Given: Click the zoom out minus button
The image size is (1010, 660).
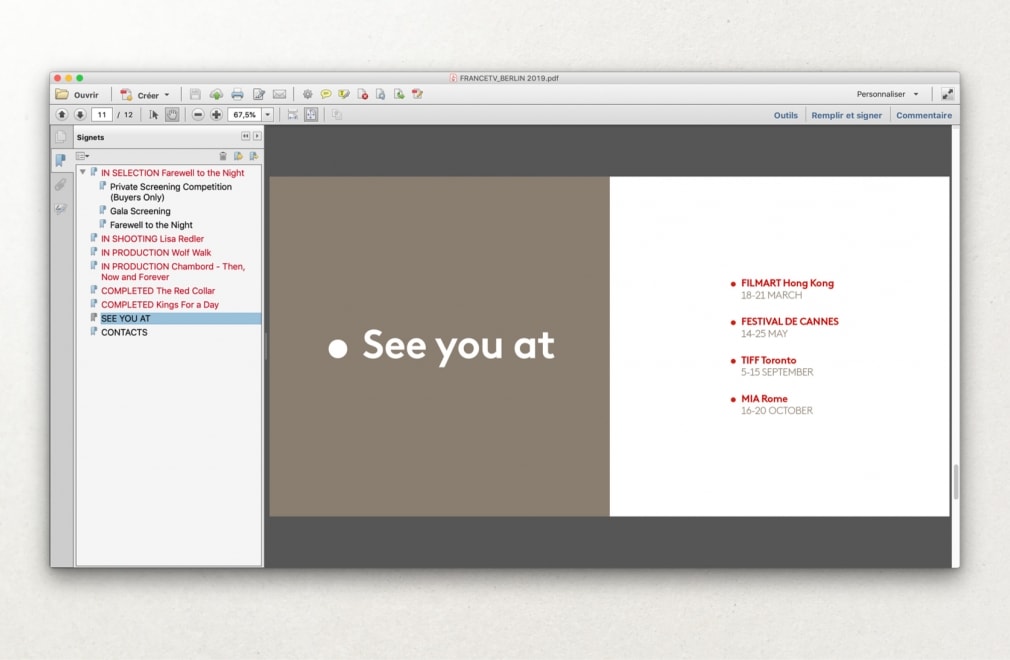Looking at the screenshot, I should point(198,115).
